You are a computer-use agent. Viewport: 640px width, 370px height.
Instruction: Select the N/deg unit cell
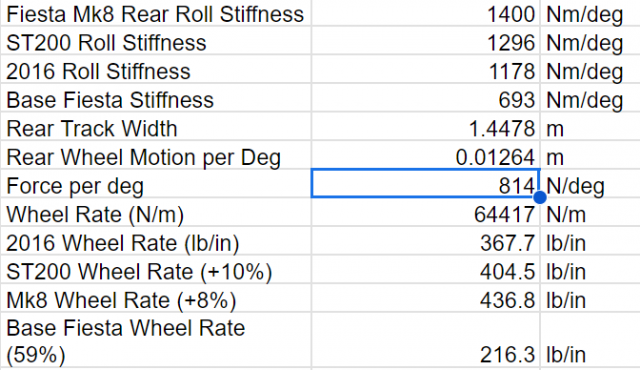point(590,186)
